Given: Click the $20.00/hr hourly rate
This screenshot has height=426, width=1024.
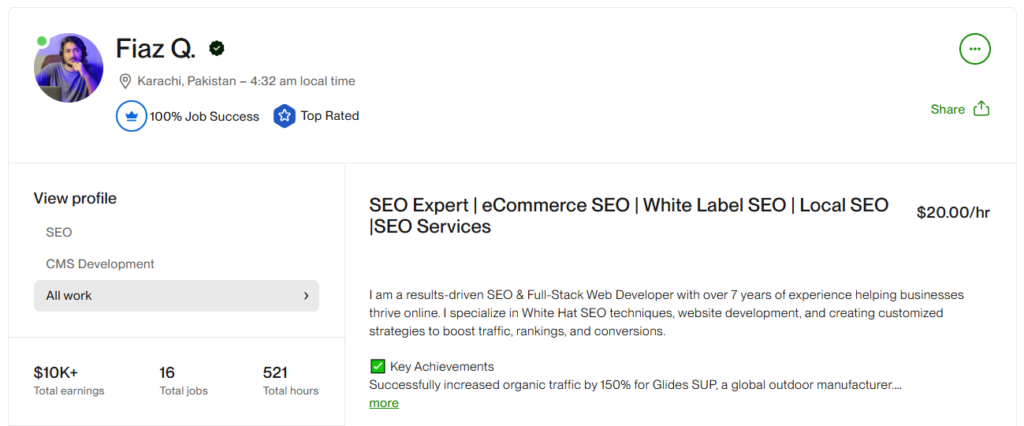Looking at the screenshot, I should click(953, 213).
